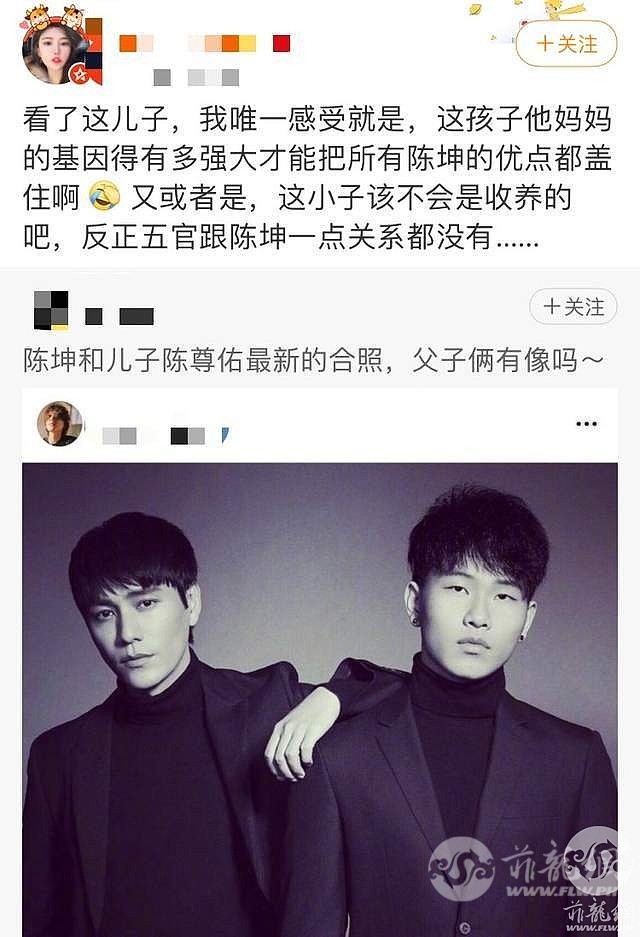
Task: Tap the round 前龙 watermark logo on photo
Action: (x=461, y=868)
